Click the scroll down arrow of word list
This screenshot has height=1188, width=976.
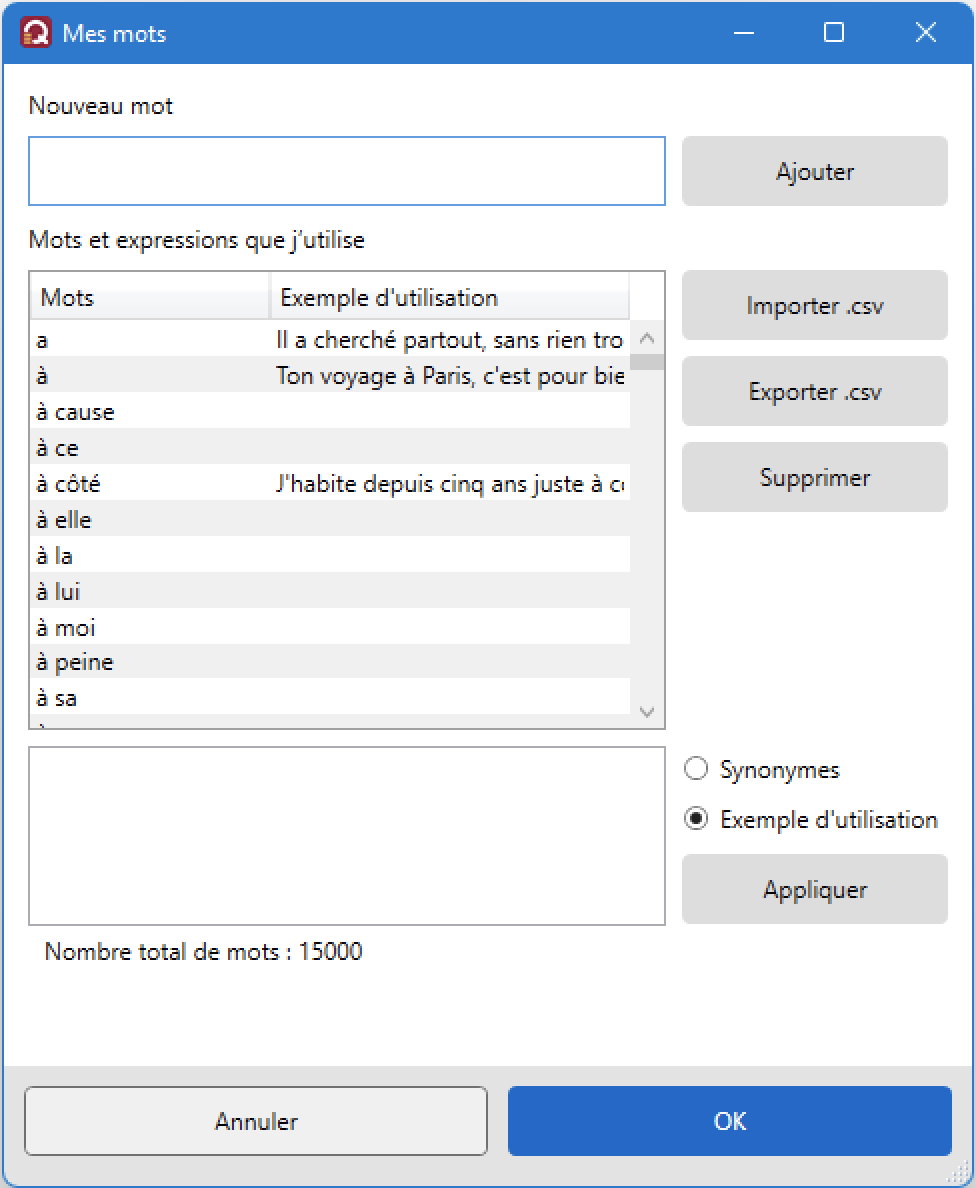click(x=647, y=711)
